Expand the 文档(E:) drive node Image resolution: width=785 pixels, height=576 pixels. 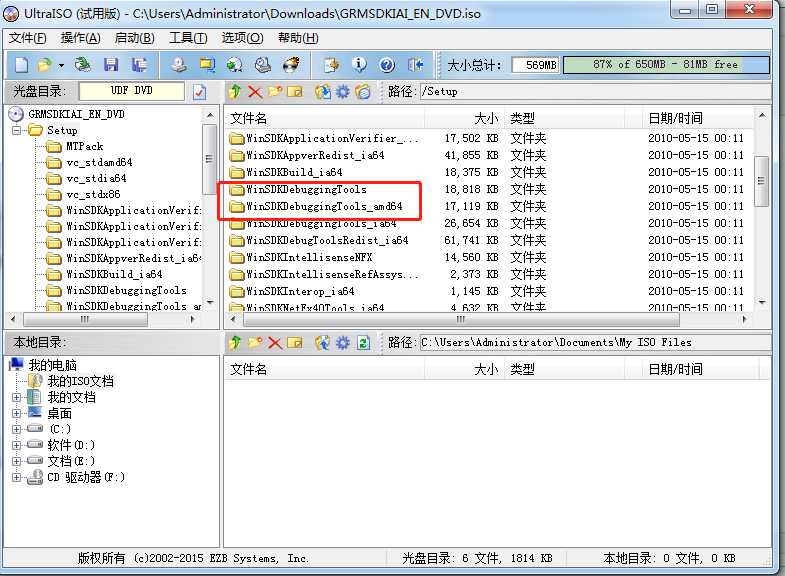(x=17, y=461)
